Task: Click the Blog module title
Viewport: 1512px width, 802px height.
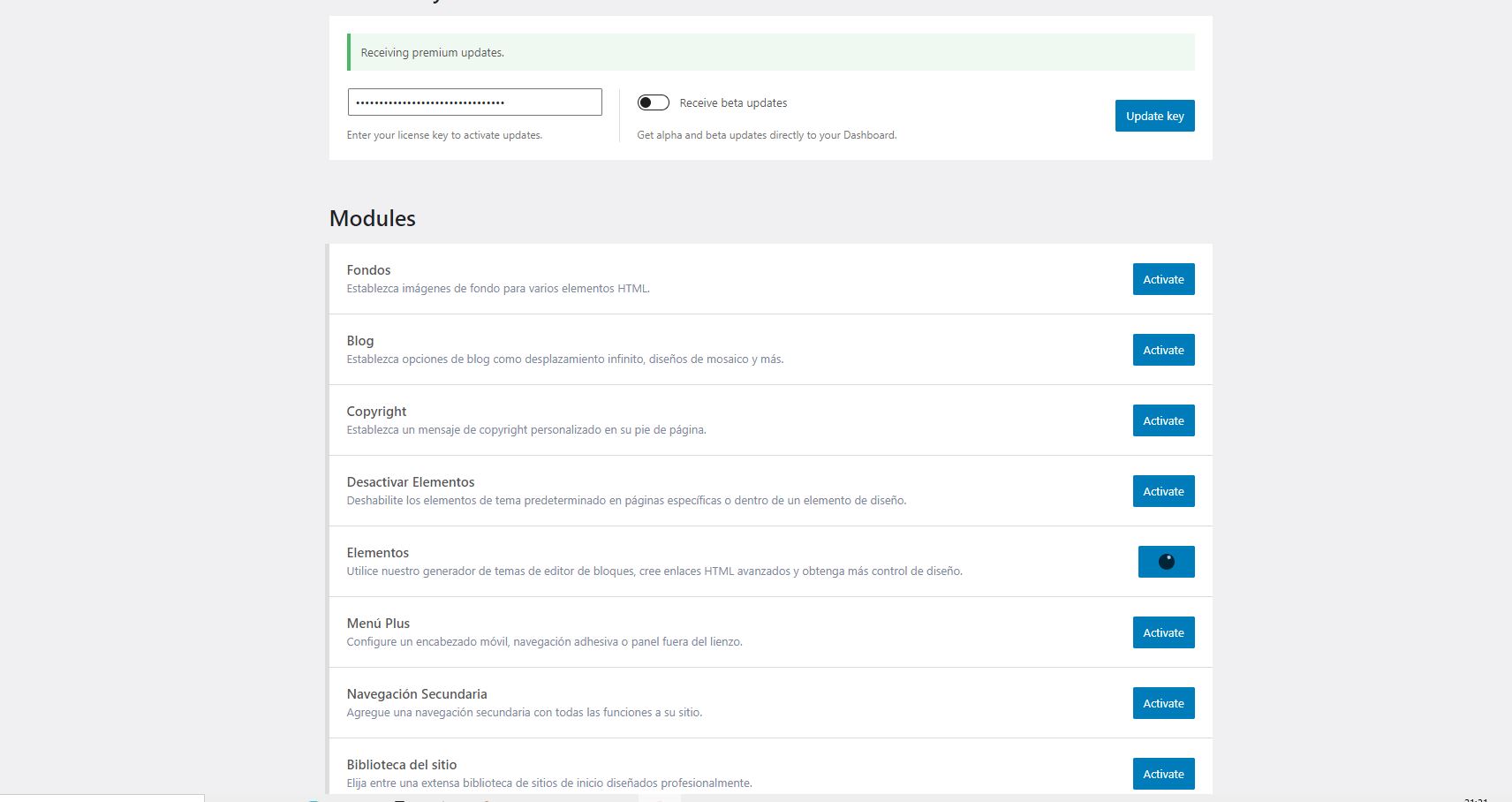Action: pos(360,341)
